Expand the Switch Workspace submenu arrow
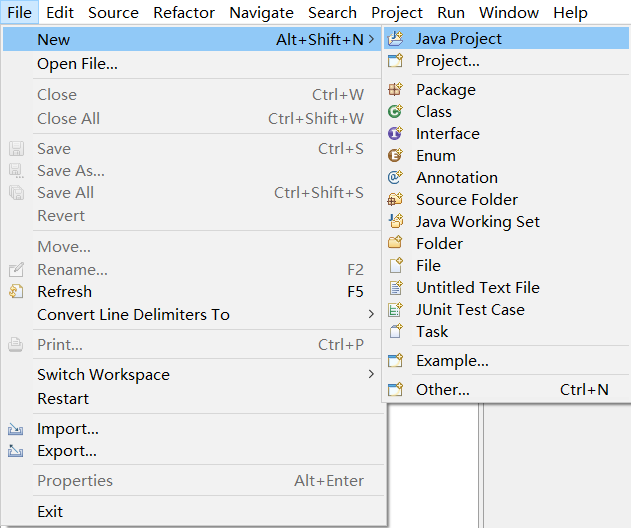 pos(371,374)
